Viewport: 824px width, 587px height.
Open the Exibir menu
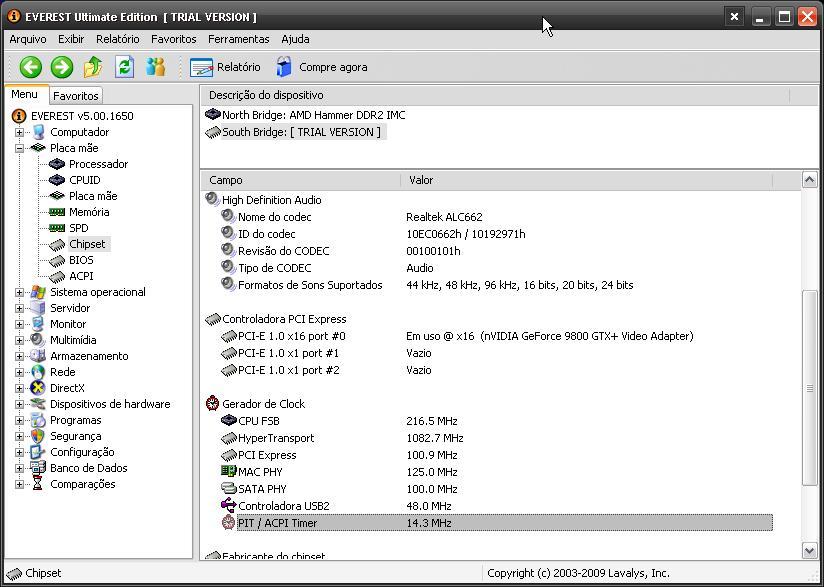71,39
